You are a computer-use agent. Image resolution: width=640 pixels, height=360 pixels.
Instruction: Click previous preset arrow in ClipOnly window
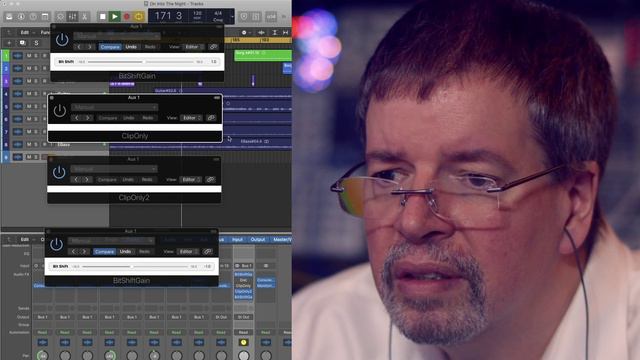(x=77, y=118)
